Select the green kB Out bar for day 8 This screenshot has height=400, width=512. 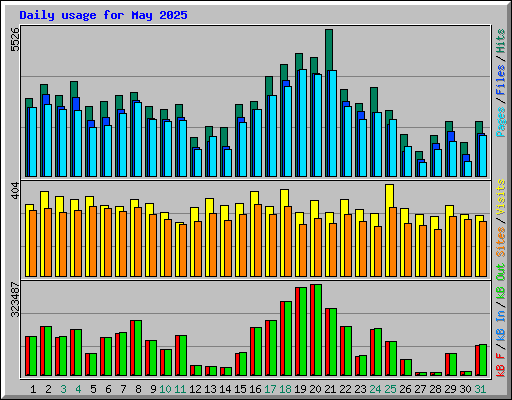(x=138, y=348)
